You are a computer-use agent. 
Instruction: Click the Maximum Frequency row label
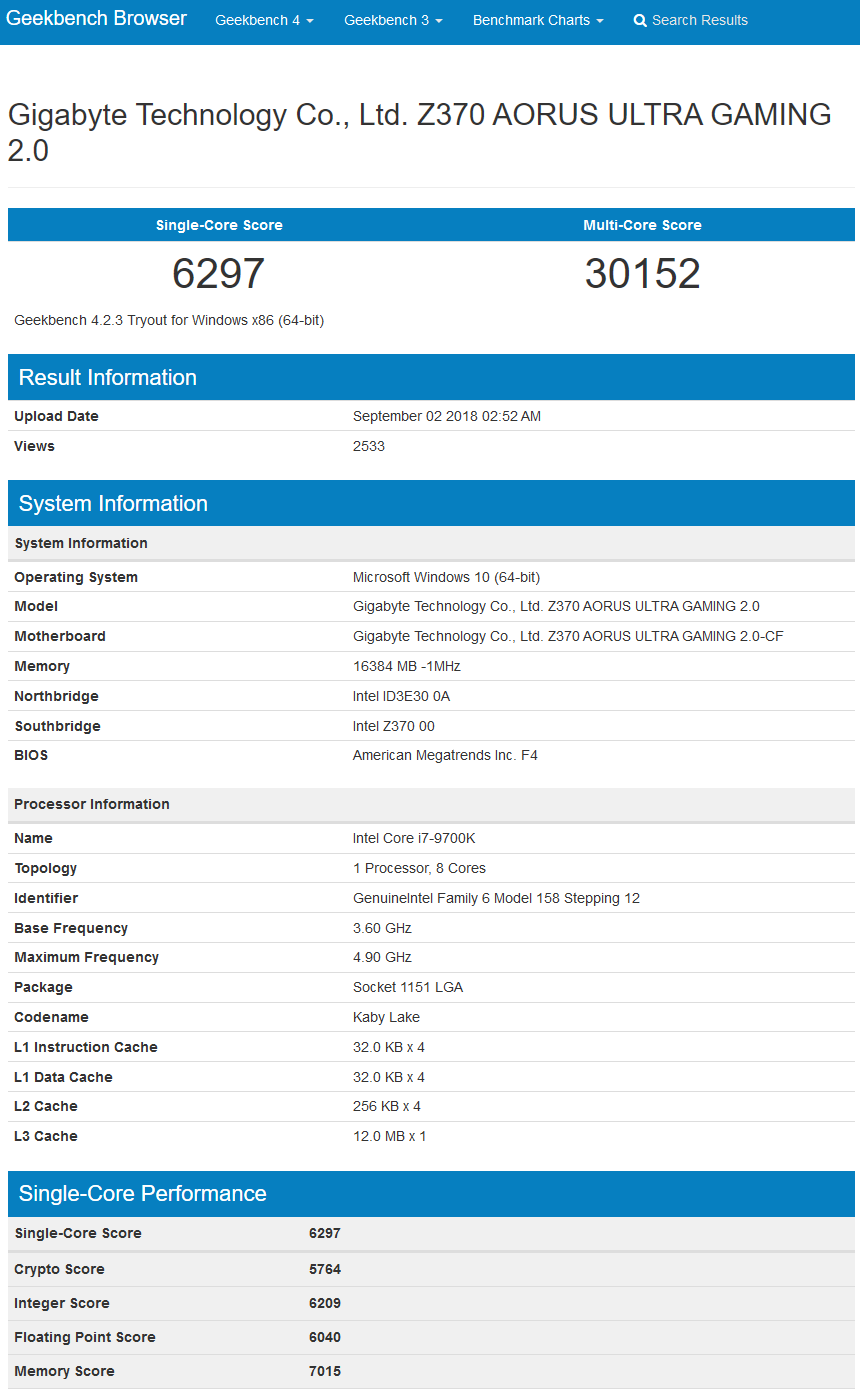click(x=86, y=957)
